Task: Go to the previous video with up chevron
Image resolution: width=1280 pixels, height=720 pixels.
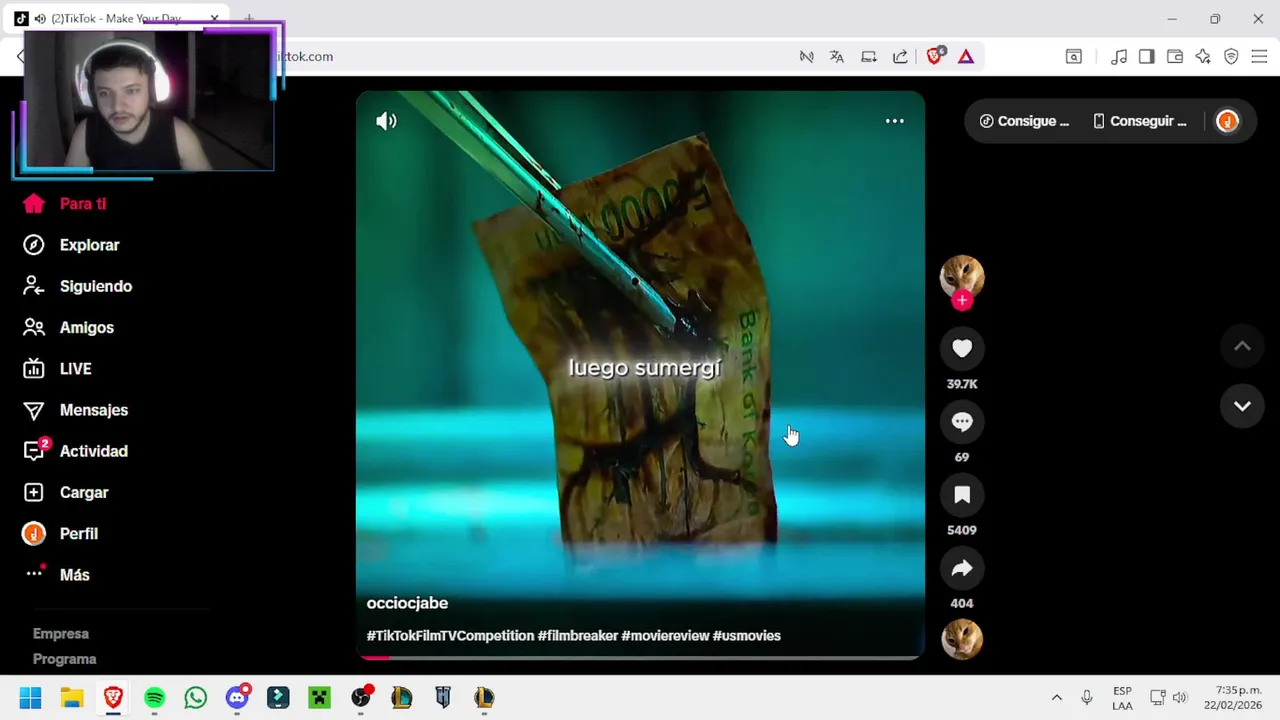Action: (x=1242, y=346)
